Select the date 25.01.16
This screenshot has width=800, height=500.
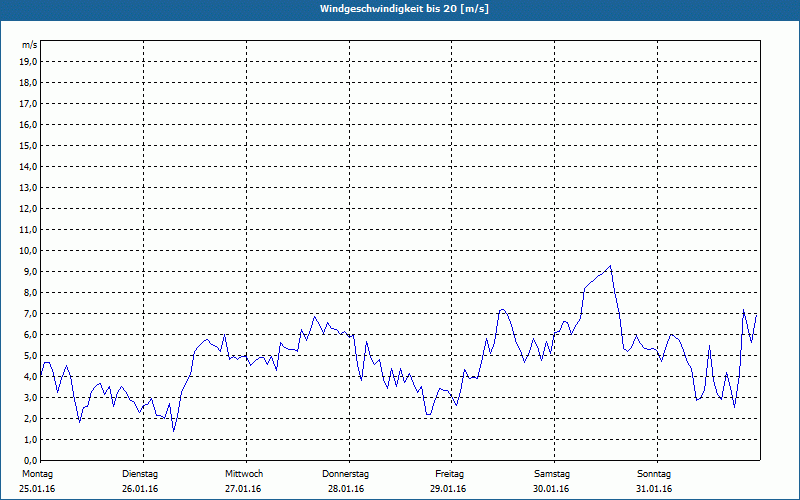[x=37, y=489]
